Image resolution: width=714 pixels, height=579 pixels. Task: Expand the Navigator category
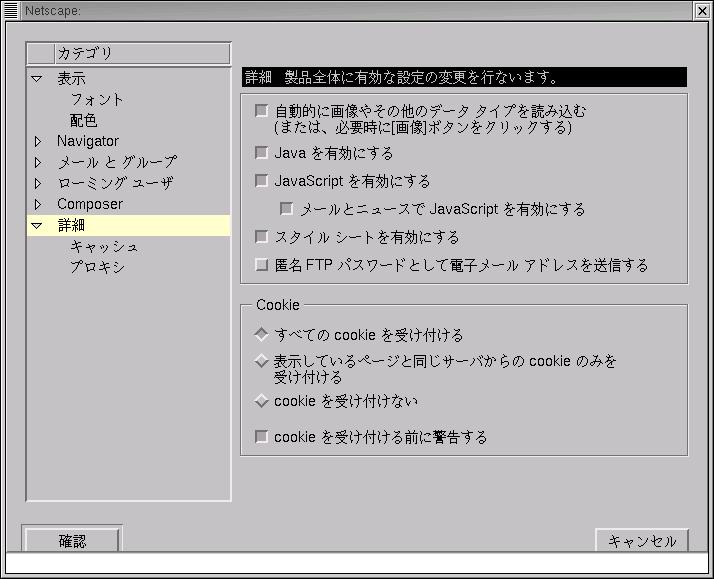[x=38, y=142]
